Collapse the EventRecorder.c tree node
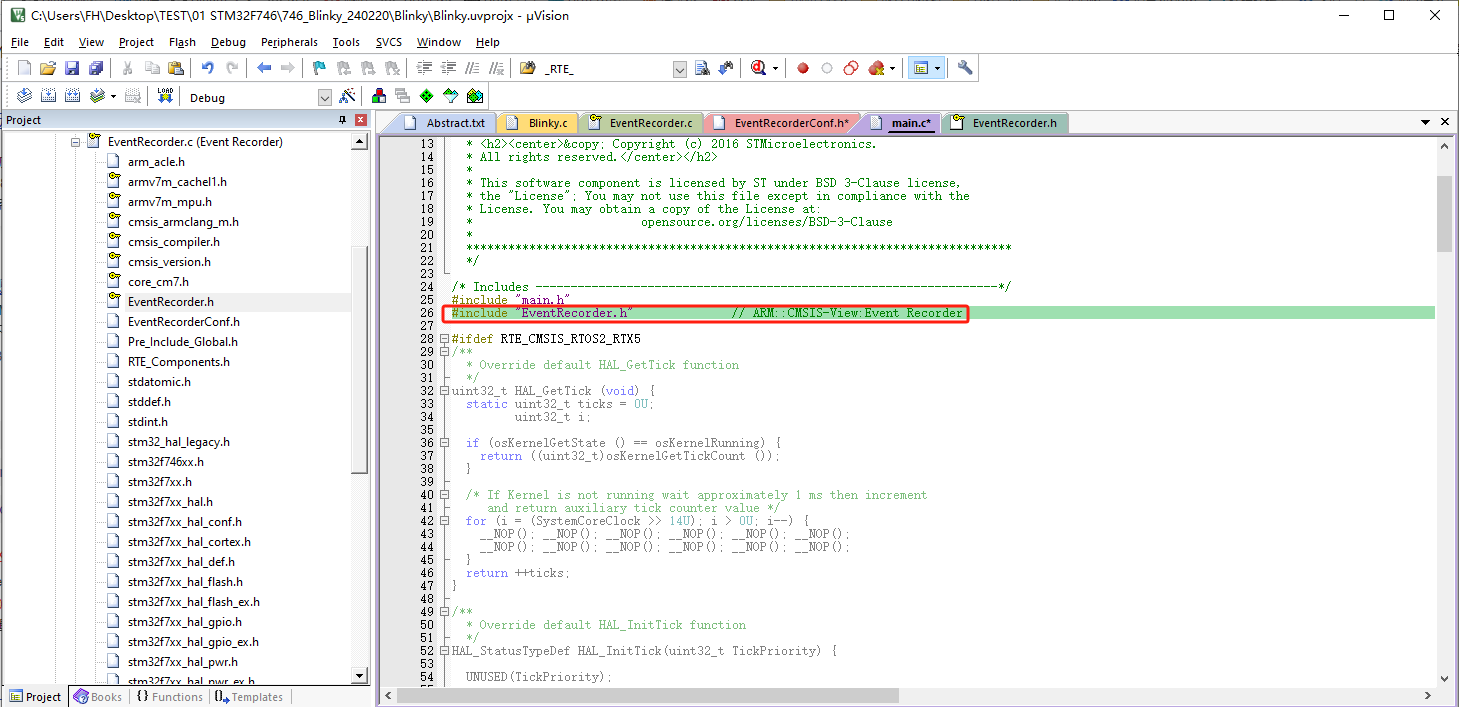This screenshot has height=707, width=1459. click(x=75, y=142)
